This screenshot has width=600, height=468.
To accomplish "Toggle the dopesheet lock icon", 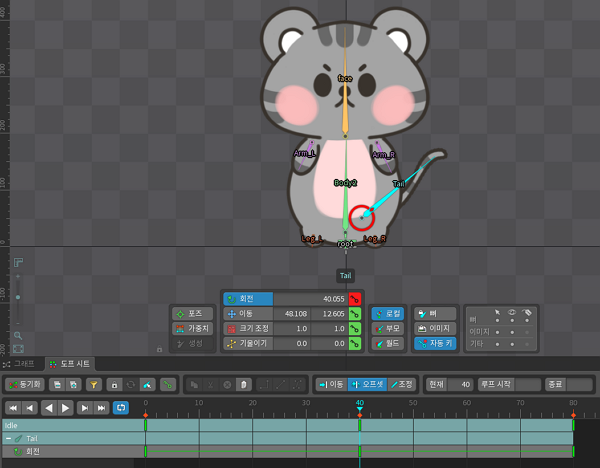I will (114, 385).
